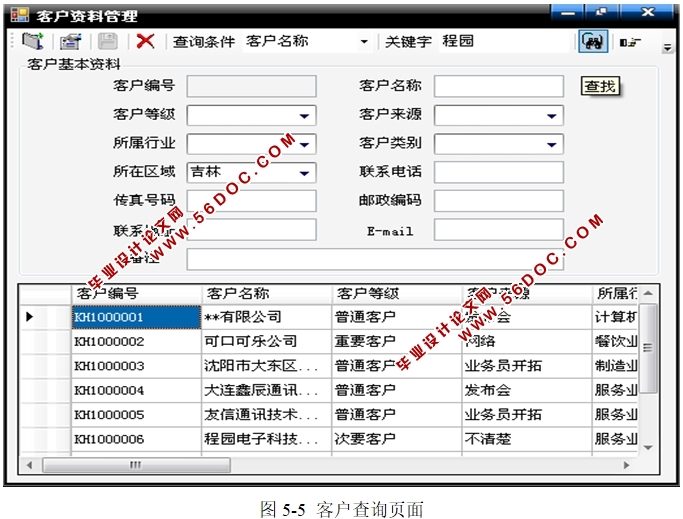Click the app icon in title bar
This screenshot has width=683, height=519.
coord(19,16)
